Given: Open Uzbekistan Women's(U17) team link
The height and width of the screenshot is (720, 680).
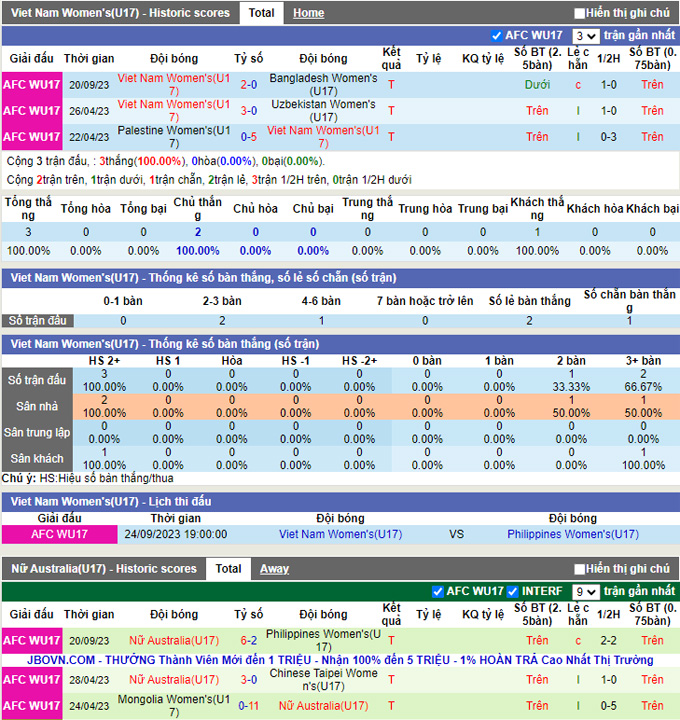Looking at the screenshot, I should pos(323,110).
